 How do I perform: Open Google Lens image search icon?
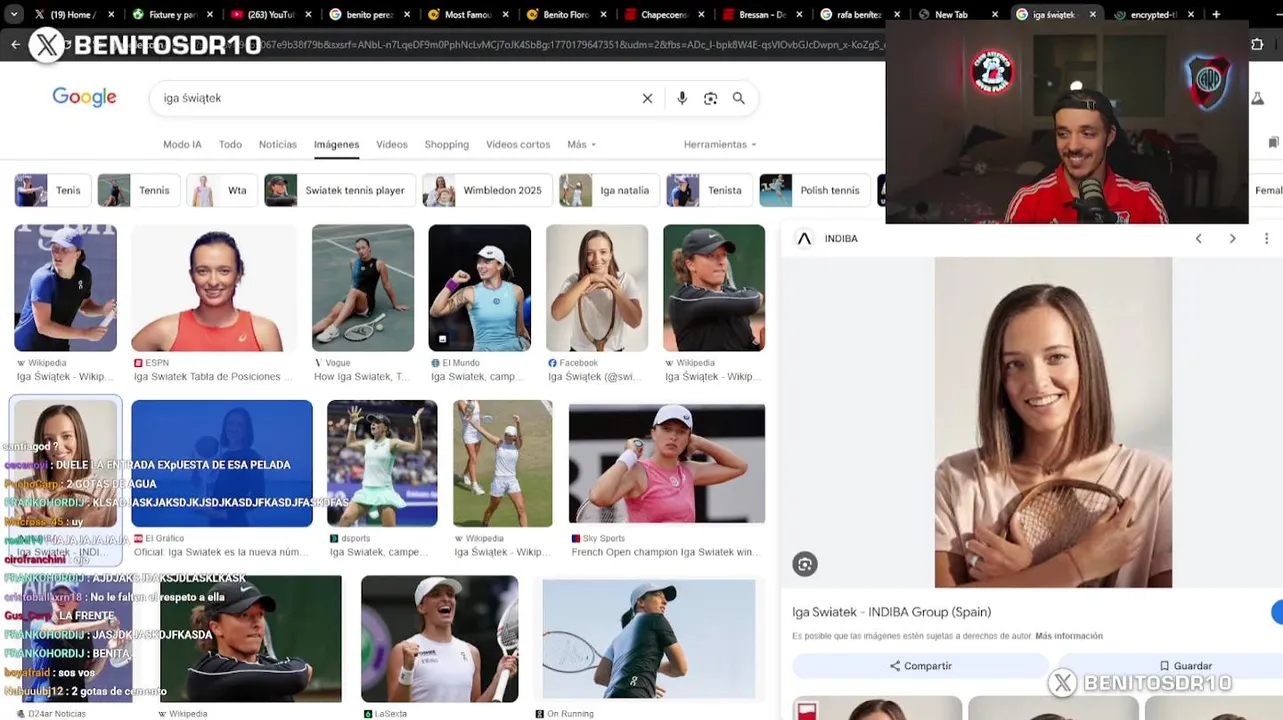tap(710, 98)
